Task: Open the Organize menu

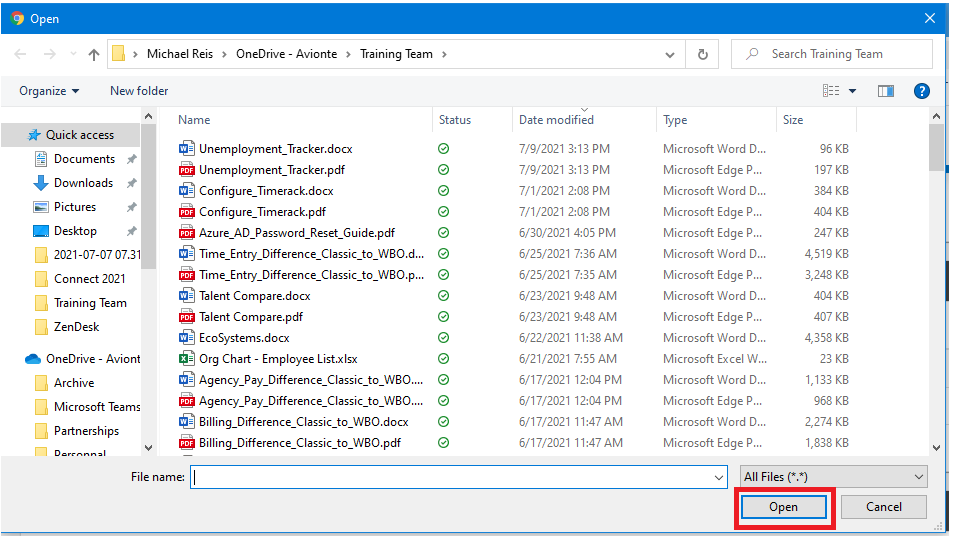Action: tap(49, 91)
